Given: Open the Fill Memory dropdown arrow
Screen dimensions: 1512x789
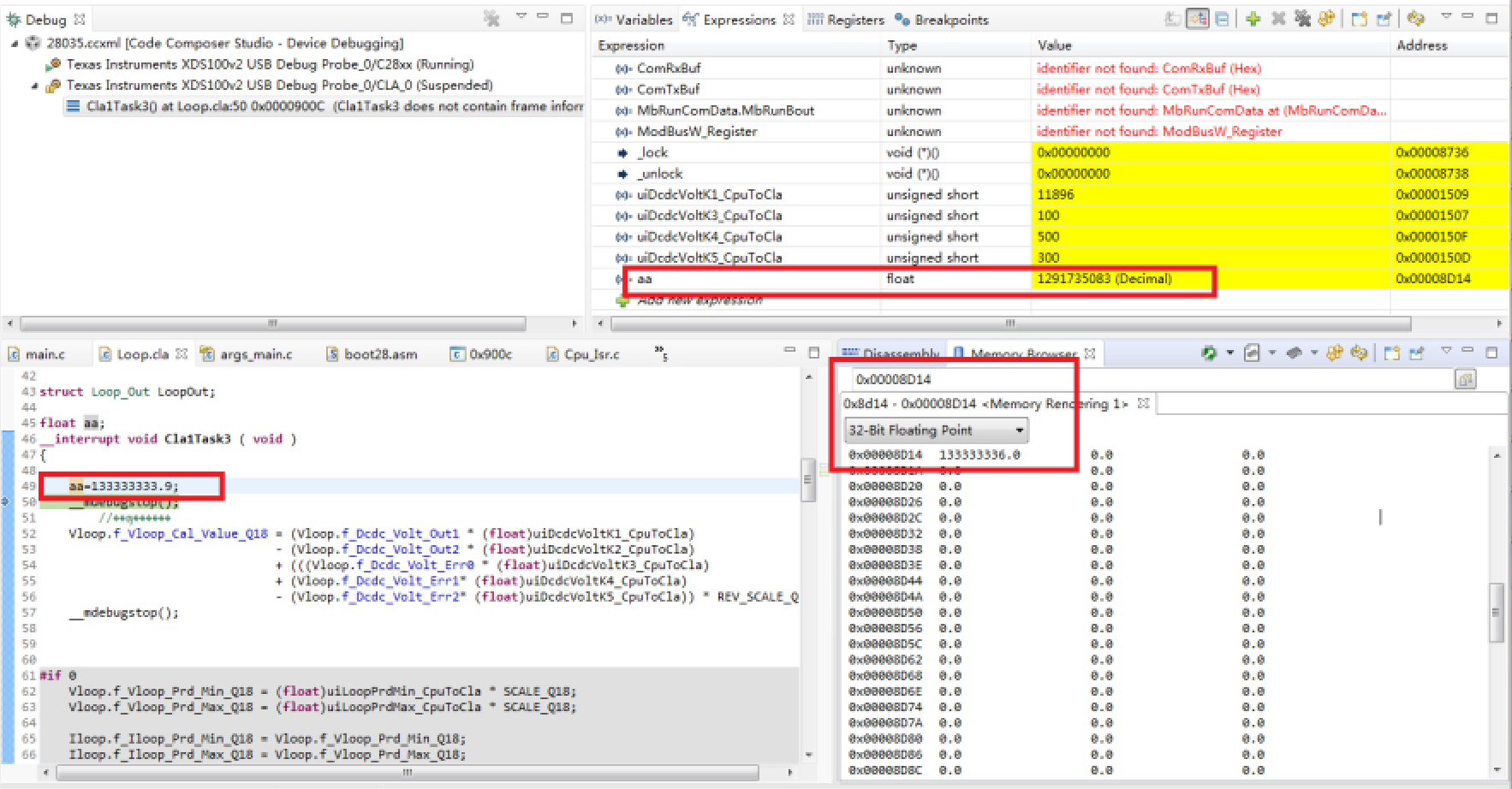Looking at the screenshot, I should (1314, 353).
